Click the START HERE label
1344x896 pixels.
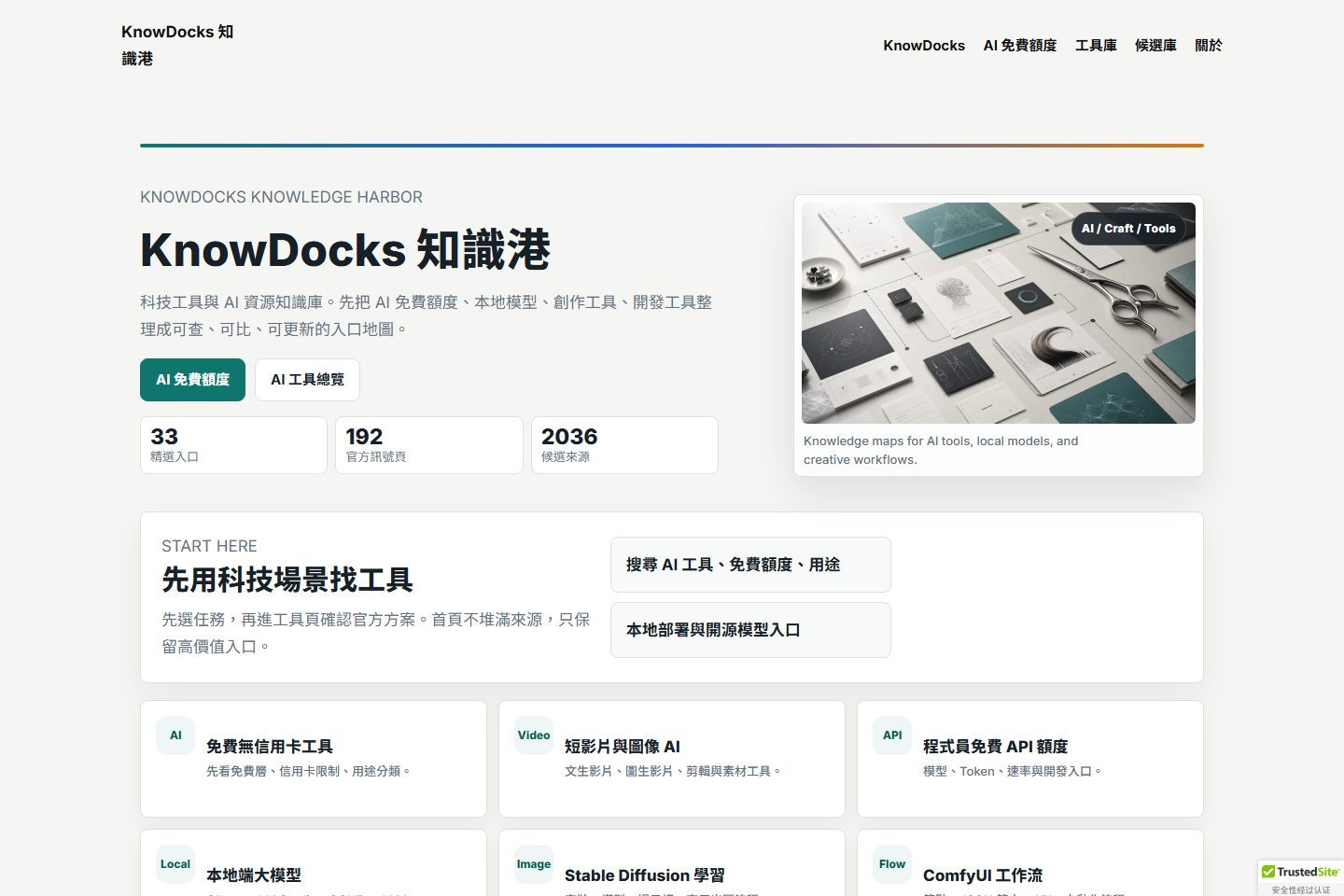(x=209, y=546)
